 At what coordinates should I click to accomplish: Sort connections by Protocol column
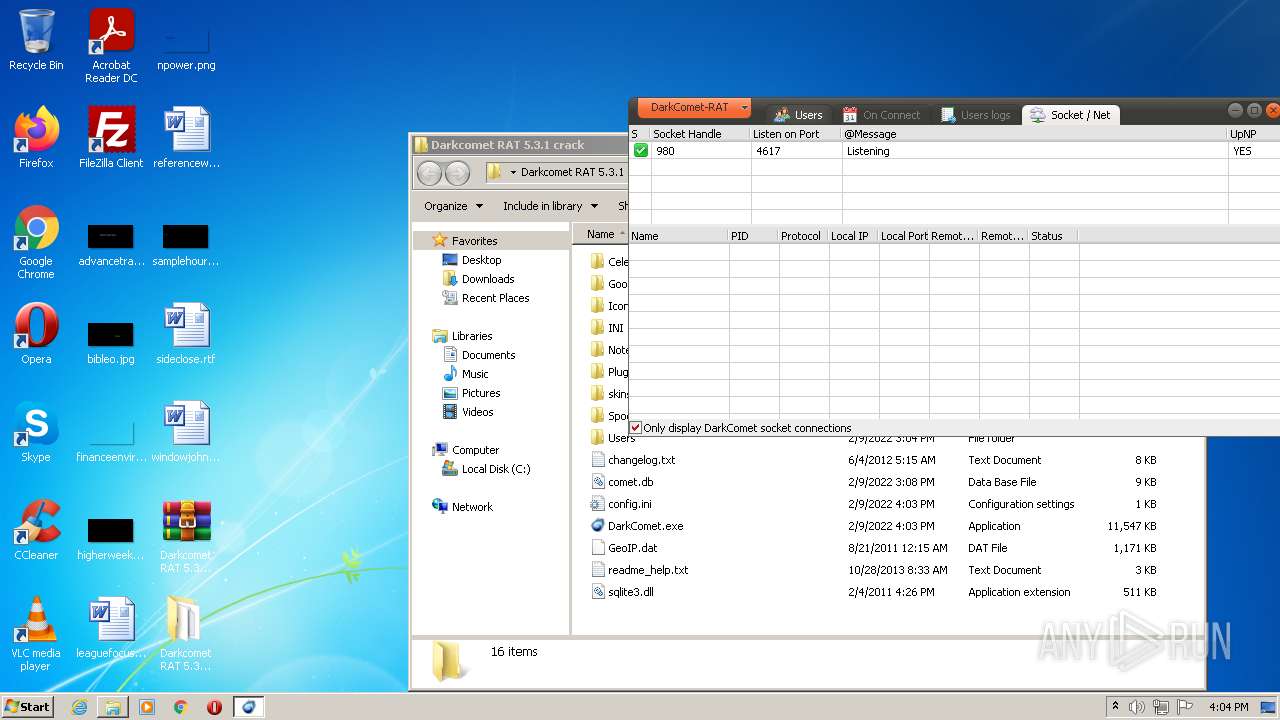[802, 236]
